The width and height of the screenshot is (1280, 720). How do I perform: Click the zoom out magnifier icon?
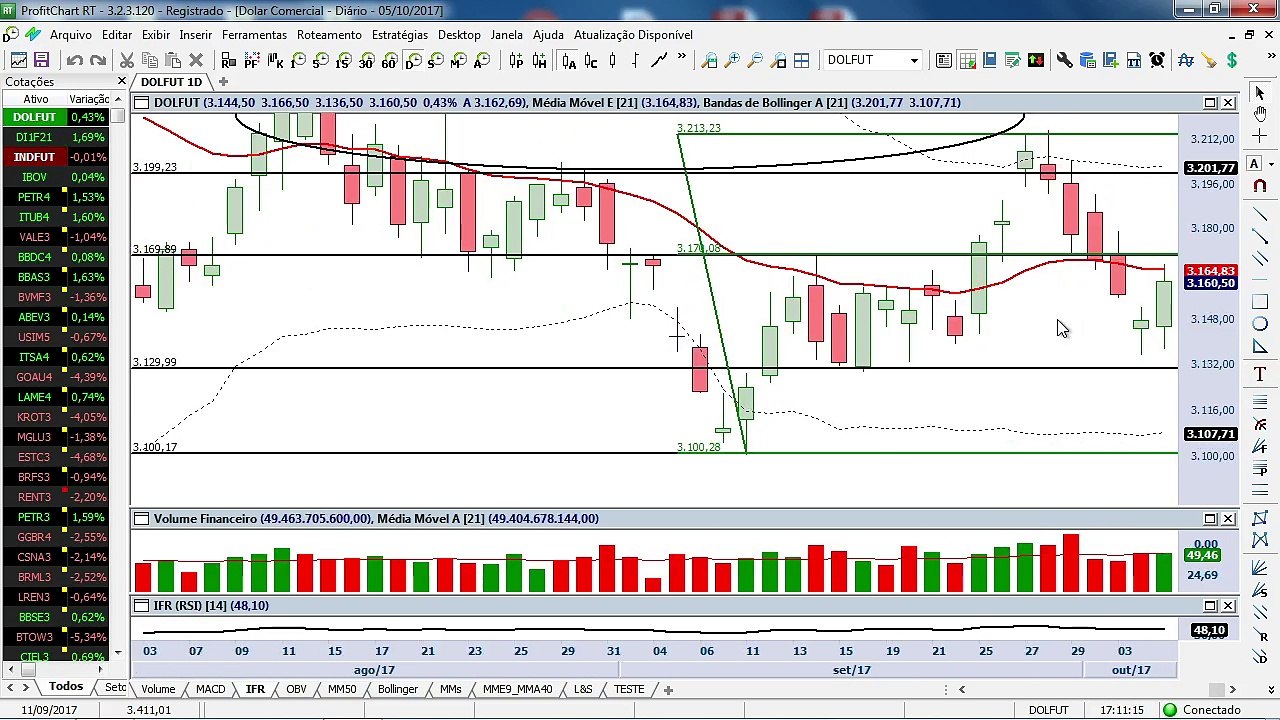[x=756, y=60]
